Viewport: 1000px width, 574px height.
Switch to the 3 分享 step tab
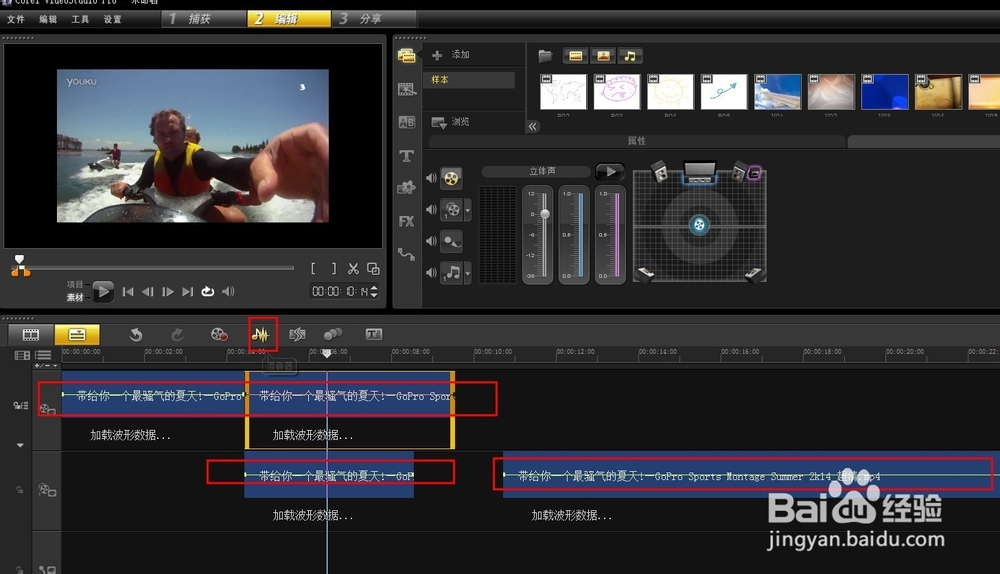374,19
